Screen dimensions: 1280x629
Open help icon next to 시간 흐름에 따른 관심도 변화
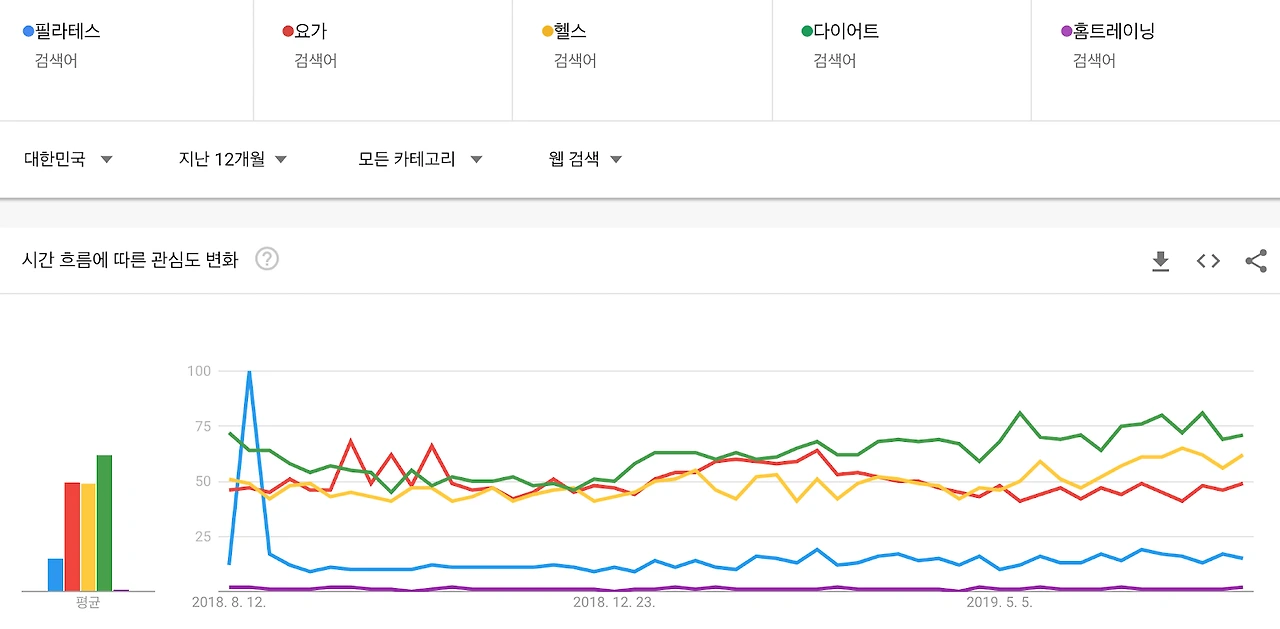pyautogui.click(x=267, y=260)
